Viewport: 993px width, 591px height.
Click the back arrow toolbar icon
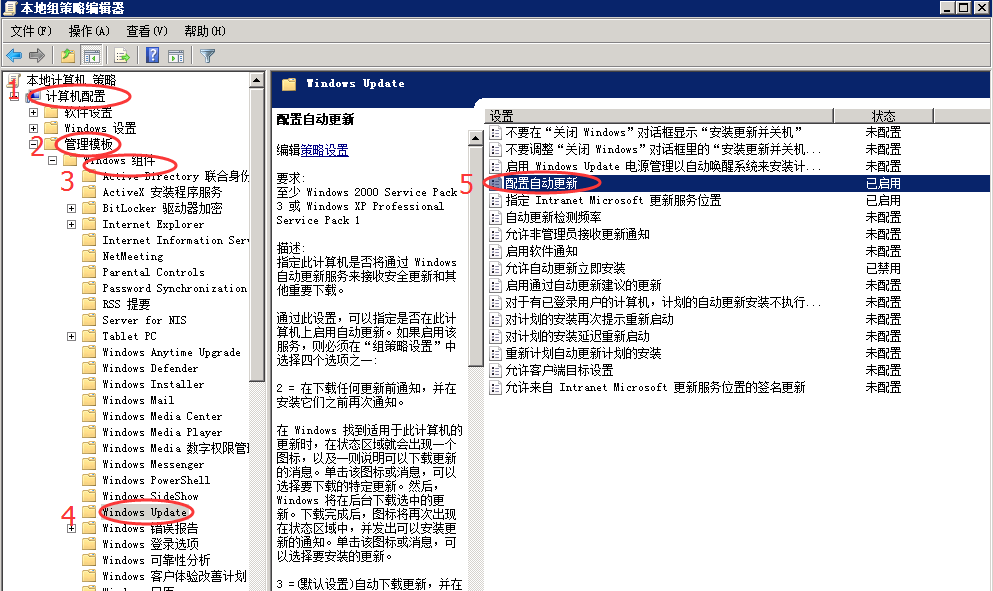coord(14,56)
